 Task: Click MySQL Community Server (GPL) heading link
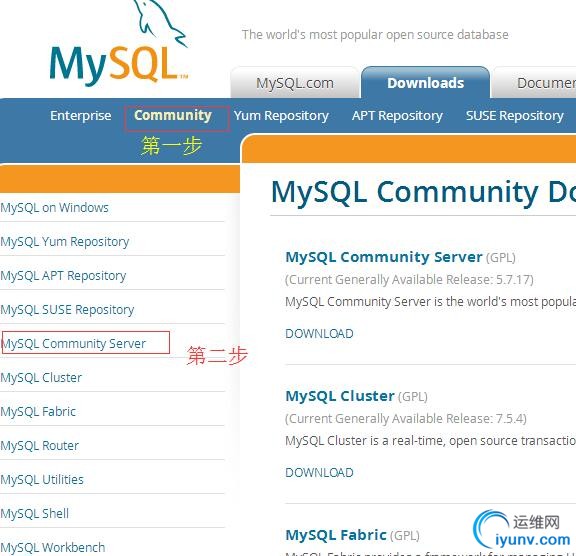point(400,257)
